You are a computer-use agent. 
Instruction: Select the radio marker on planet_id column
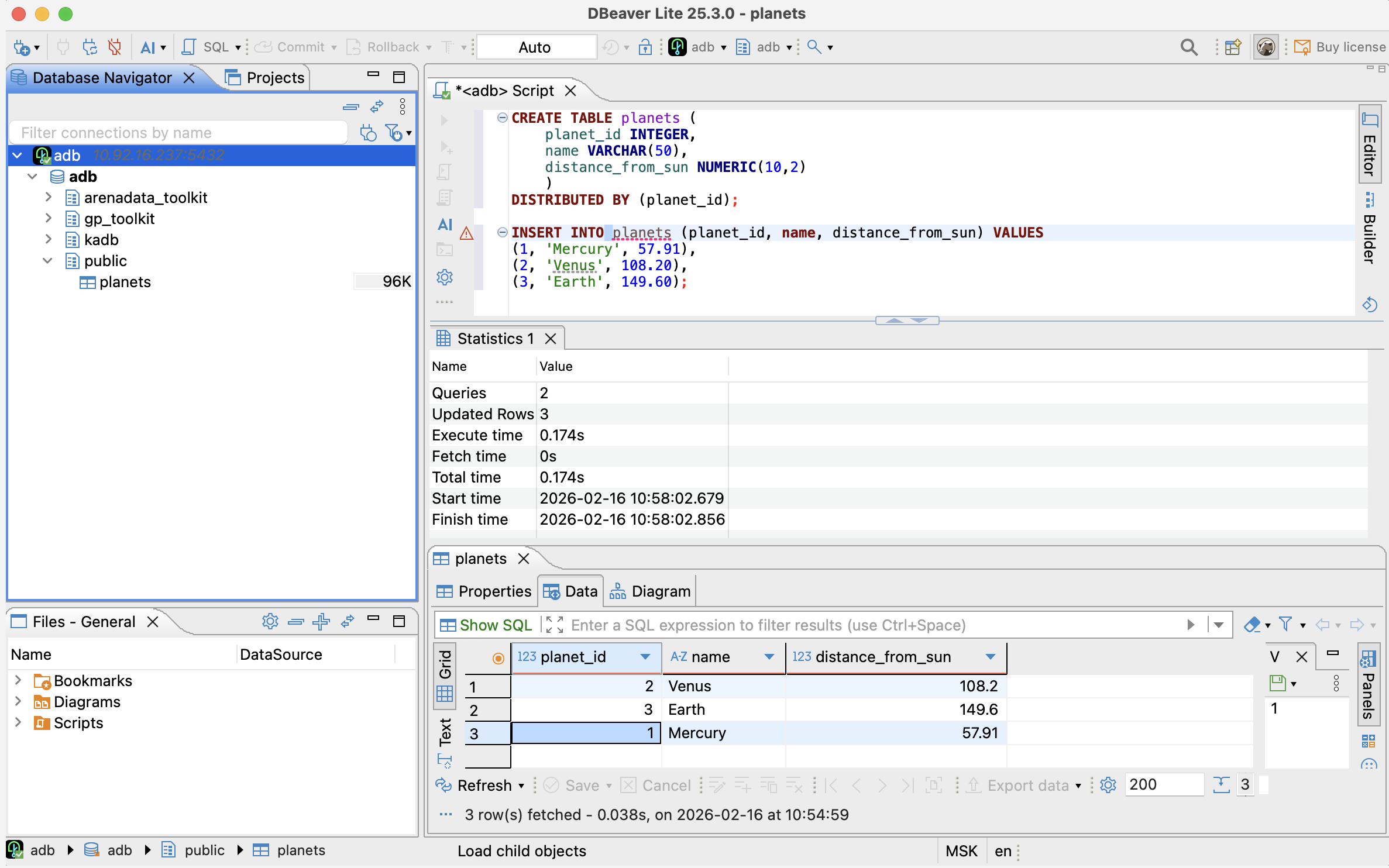(498, 657)
